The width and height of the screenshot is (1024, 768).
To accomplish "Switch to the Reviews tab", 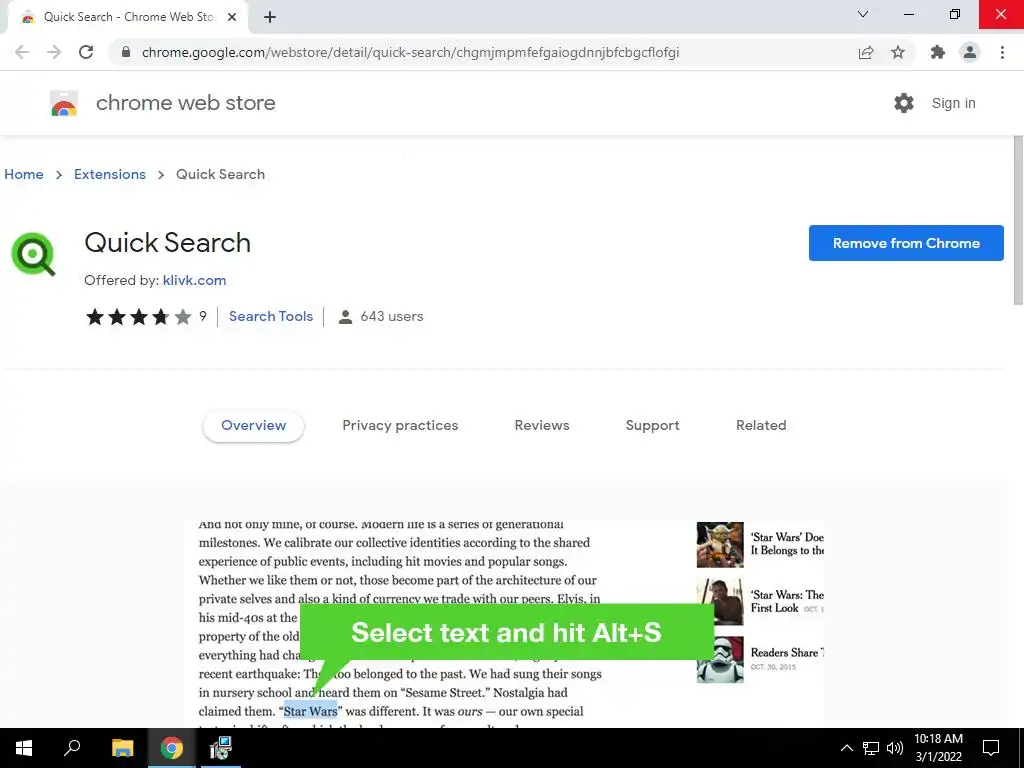I will pos(542,426).
